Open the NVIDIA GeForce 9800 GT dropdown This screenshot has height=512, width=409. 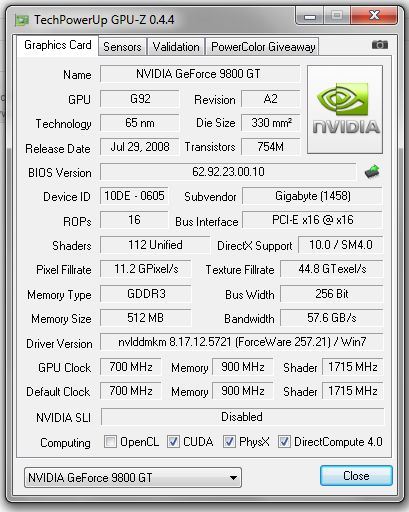coord(133,478)
